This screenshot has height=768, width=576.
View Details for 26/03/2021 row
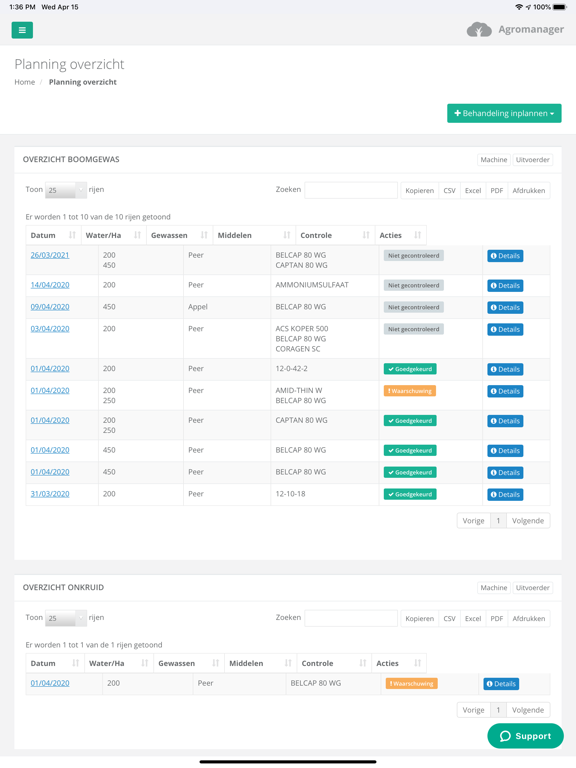coord(505,256)
